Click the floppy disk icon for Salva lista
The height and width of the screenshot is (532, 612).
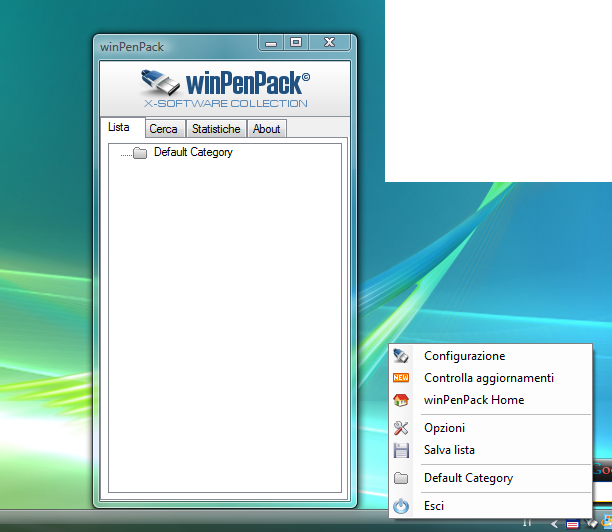tap(401, 450)
